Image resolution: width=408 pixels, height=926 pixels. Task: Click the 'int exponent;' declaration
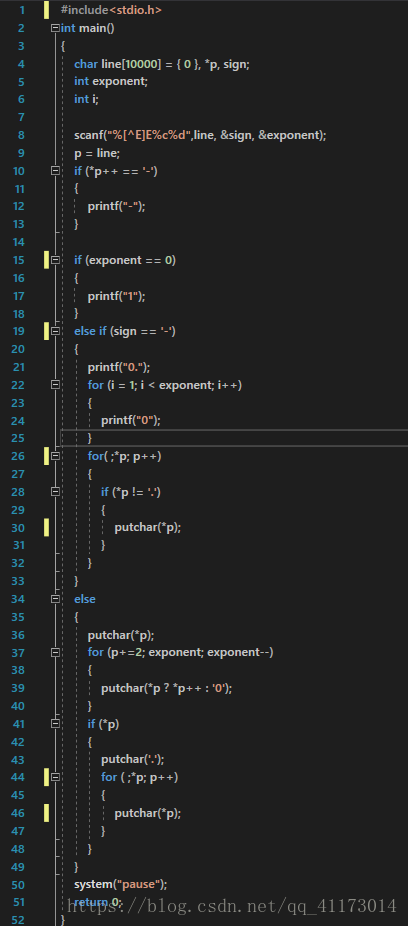click(110, 81)
